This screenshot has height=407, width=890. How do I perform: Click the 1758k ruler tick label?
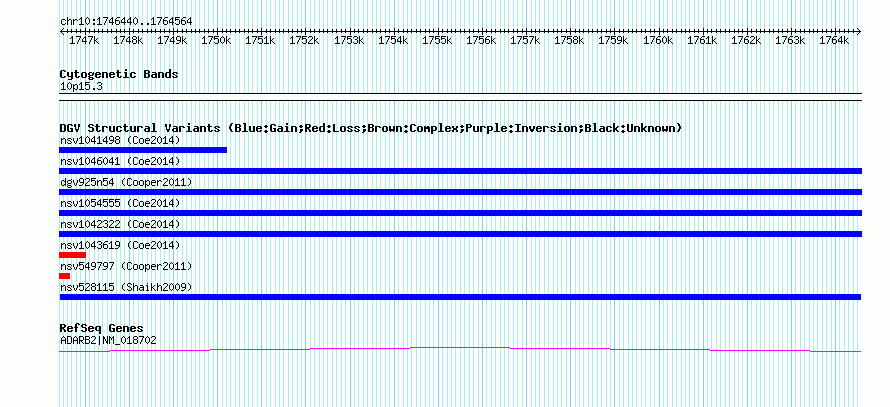tap(569, 40)
